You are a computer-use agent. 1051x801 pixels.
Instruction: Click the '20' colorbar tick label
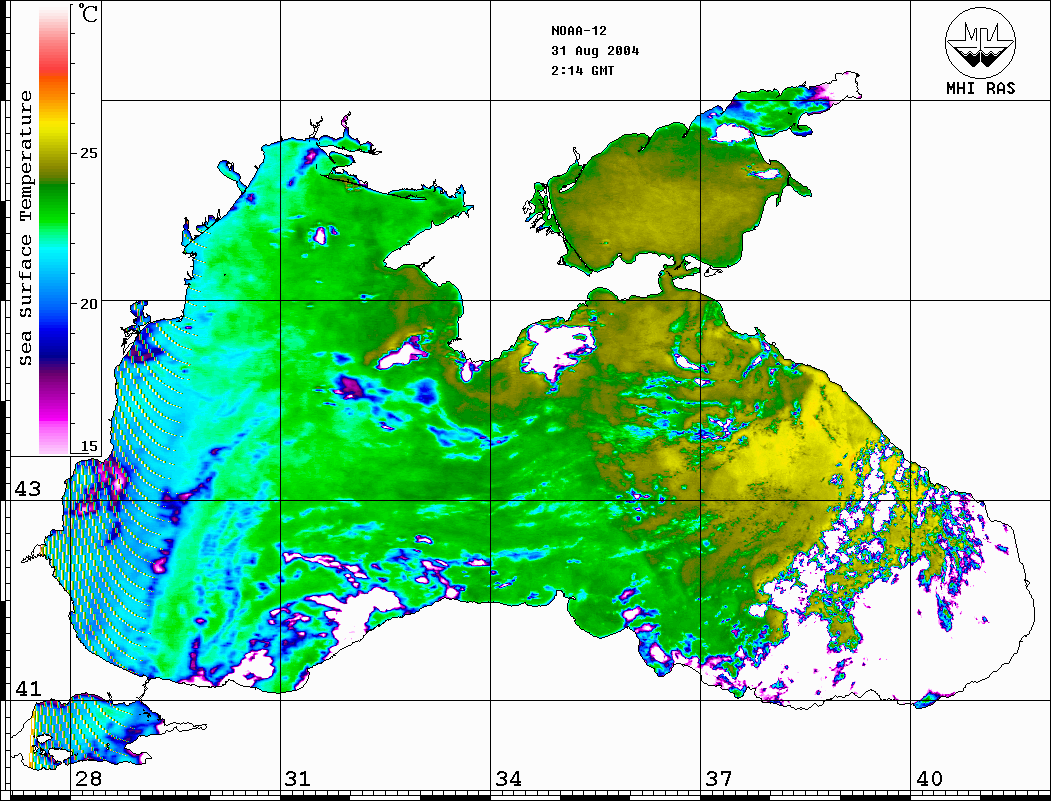pyautogui.click(x=88, y=304)
